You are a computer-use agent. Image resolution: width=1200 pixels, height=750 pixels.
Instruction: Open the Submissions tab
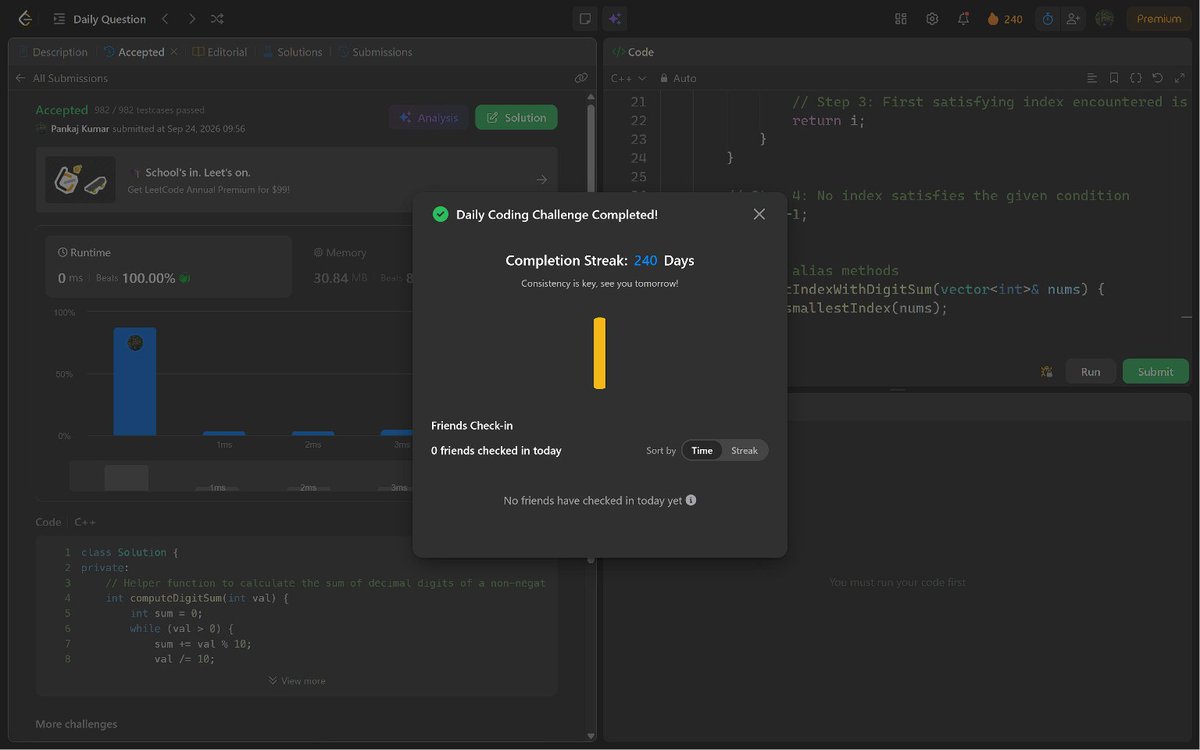pyautogui.click(x=375, y=52)
